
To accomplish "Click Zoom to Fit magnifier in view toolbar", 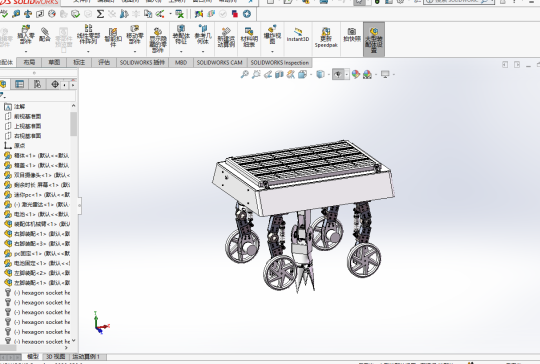I will pyautogui.click(x=245, y=74).
